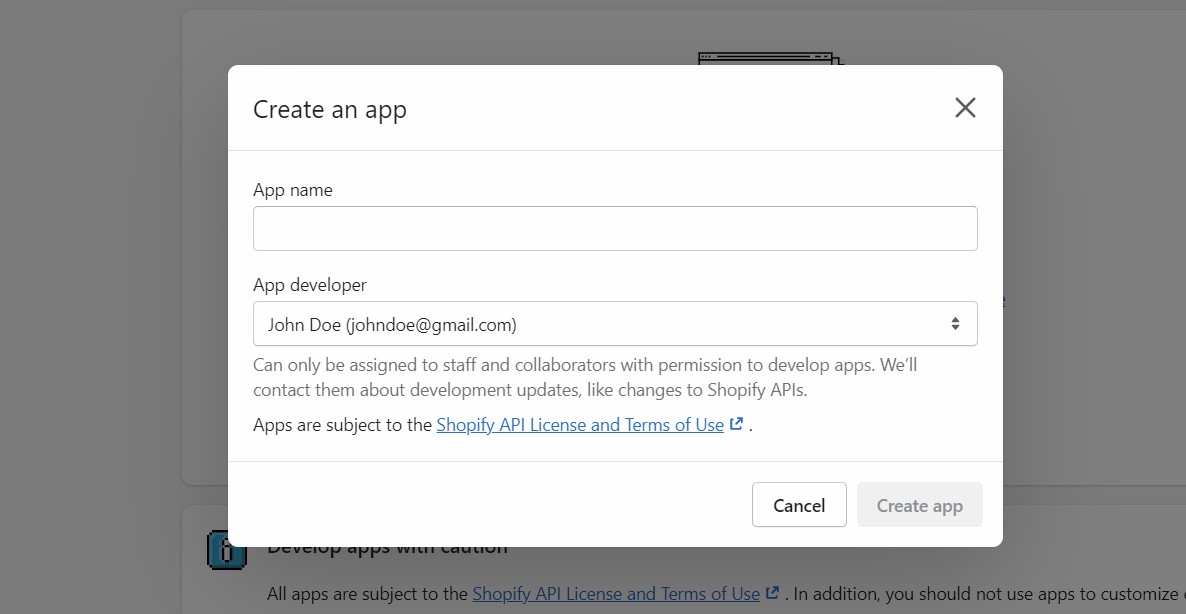
Task: Click the "App name" field label
Action: (293, 190)
